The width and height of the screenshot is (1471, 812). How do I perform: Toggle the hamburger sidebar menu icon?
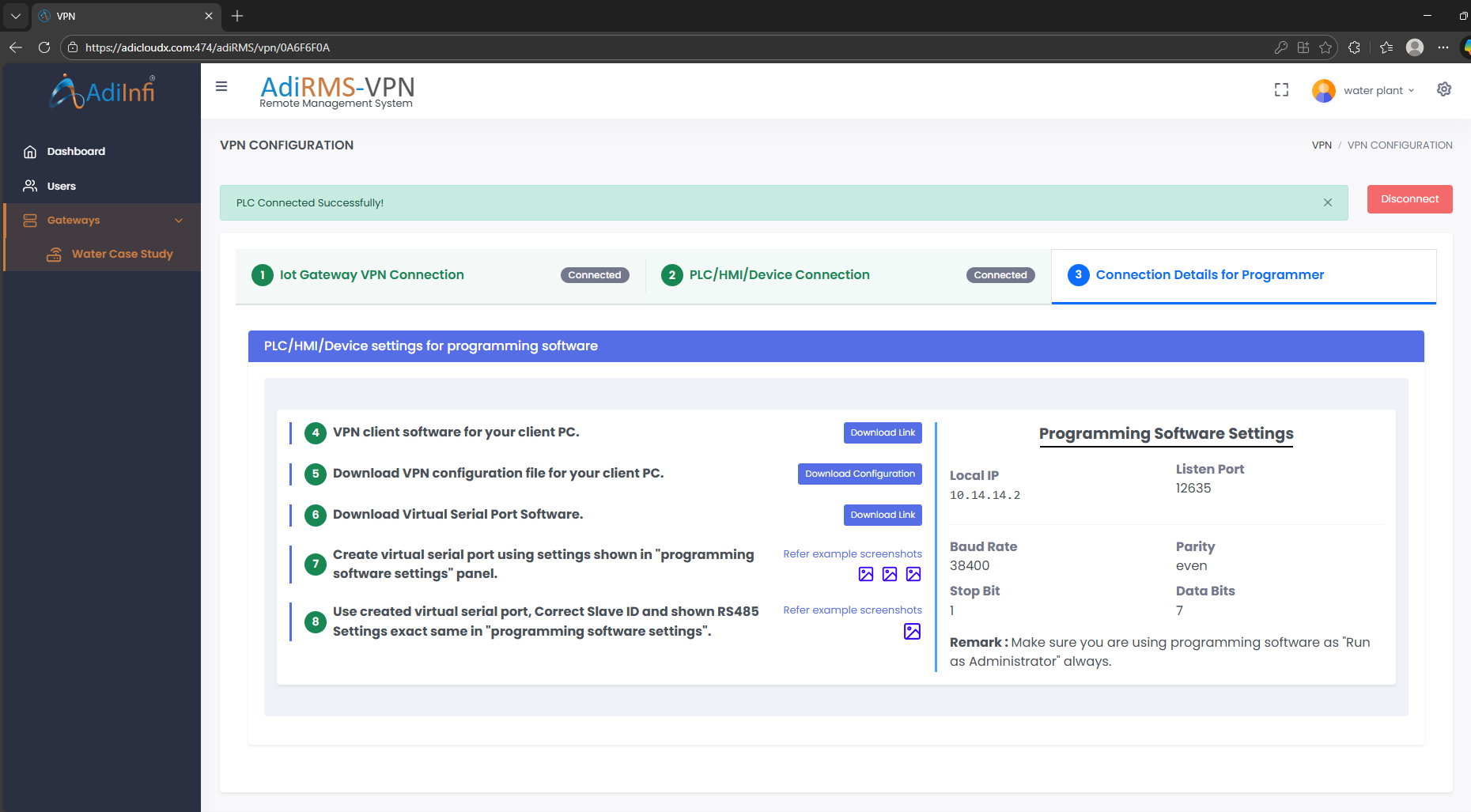pyautogui.click(x=221, y=87)
